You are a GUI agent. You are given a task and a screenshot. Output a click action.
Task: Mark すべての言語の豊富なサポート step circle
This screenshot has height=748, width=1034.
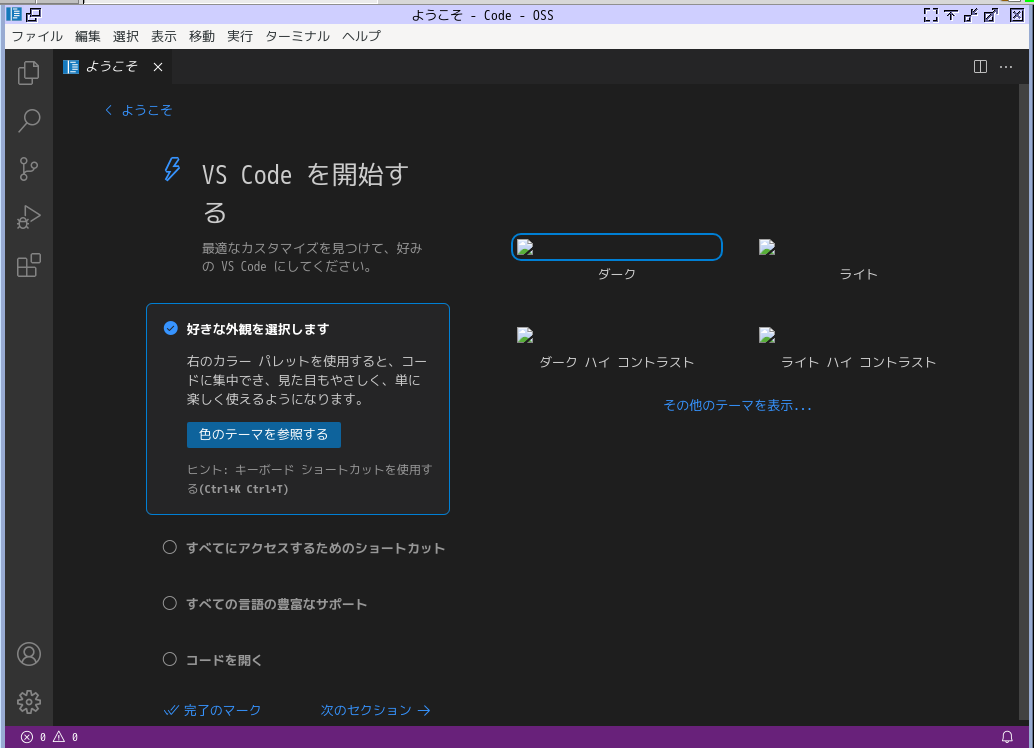point(169,604)
